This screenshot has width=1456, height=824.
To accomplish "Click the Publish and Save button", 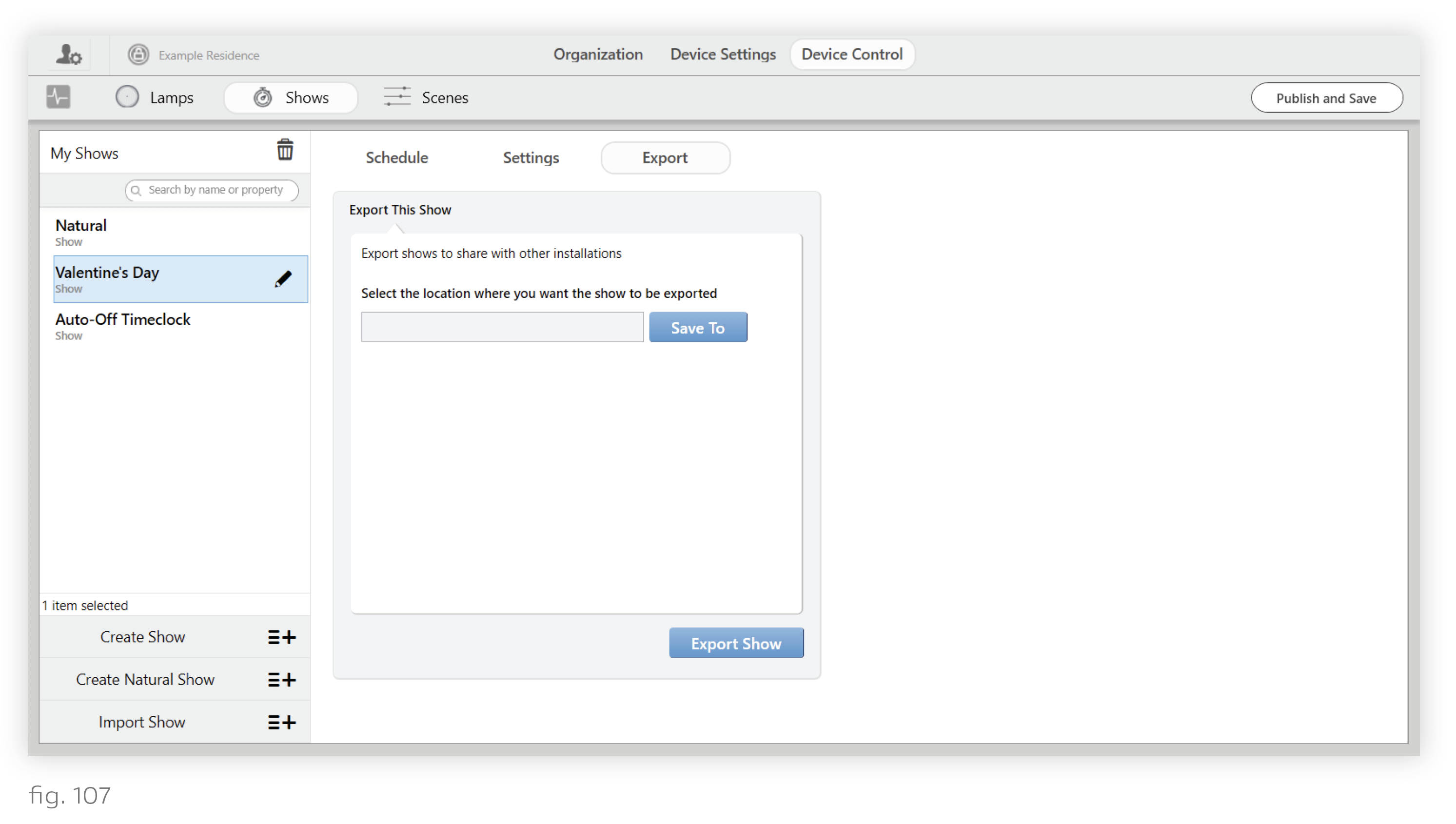I will click(1326, 97).
